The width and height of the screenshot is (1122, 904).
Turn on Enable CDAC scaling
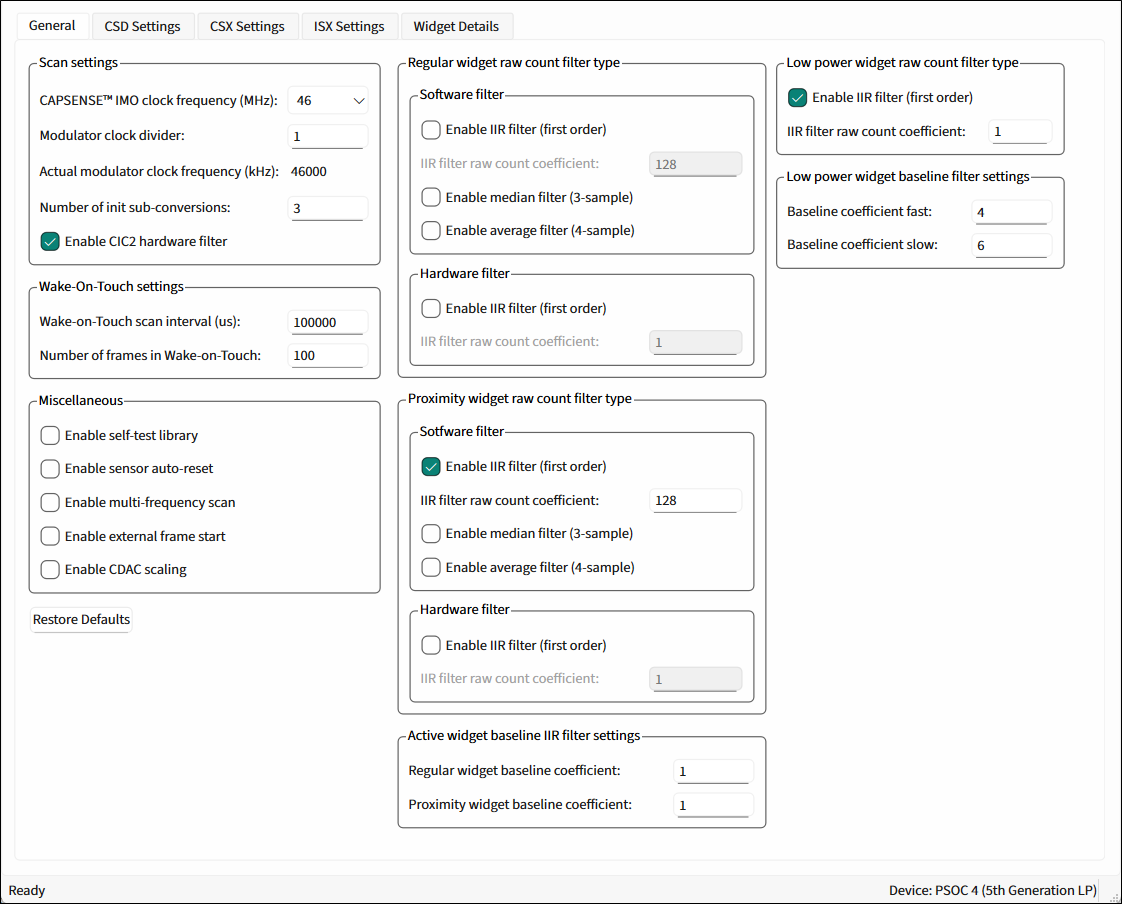50,570
